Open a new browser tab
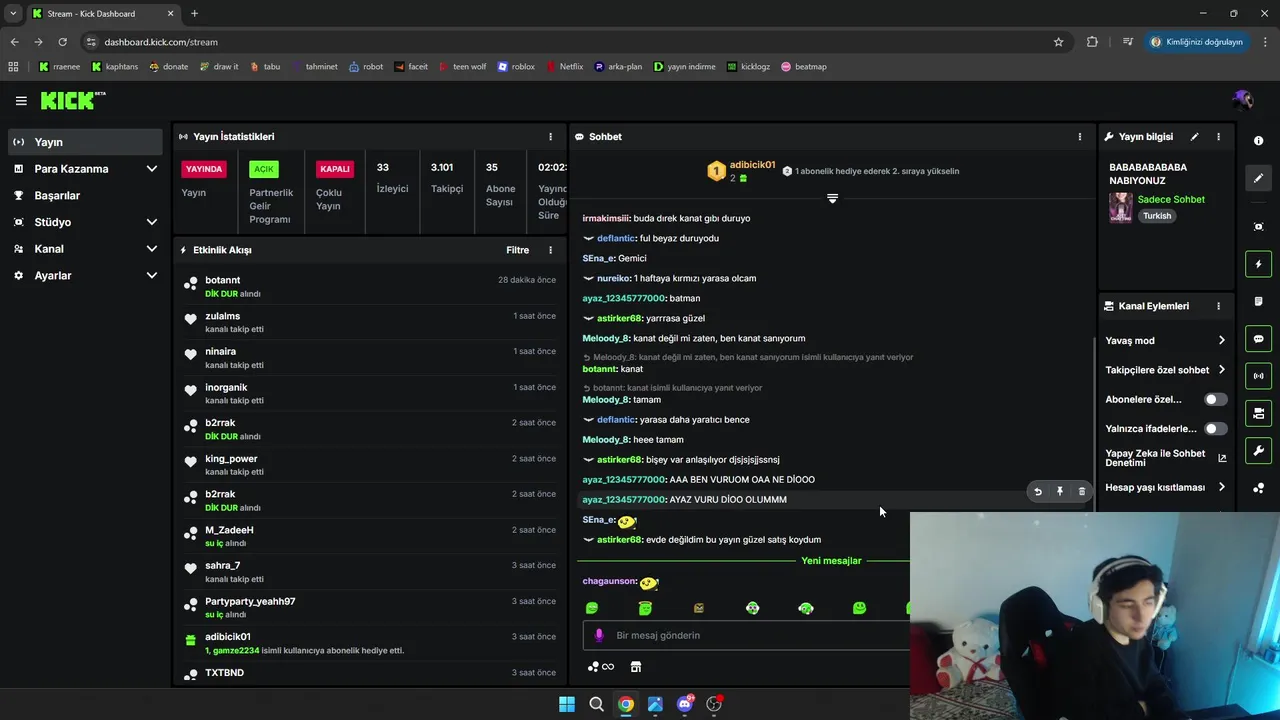This screenshot has height=720, width=1280. point(194,14)
